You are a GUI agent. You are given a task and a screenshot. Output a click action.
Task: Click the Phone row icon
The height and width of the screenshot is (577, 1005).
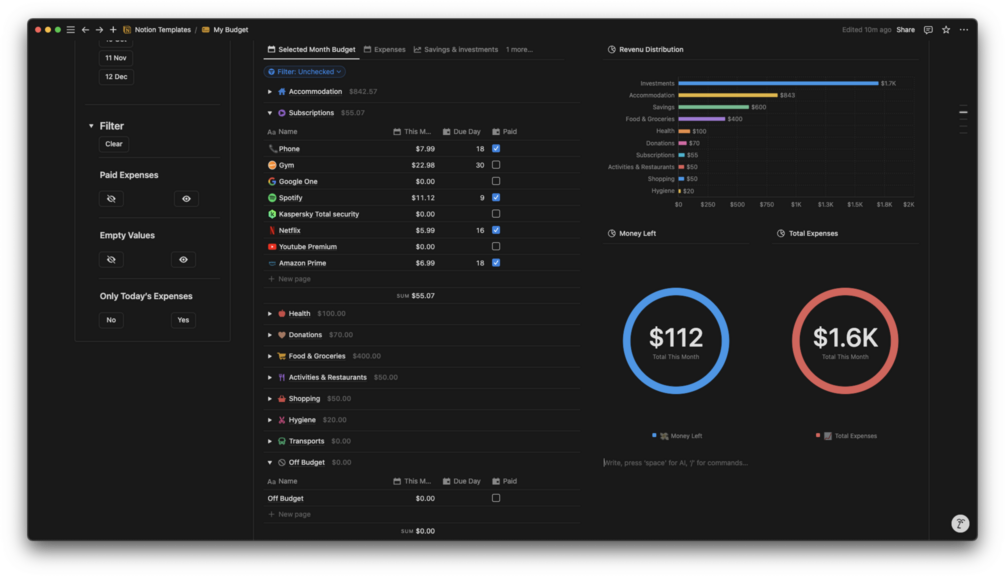(x=272, y=149)
